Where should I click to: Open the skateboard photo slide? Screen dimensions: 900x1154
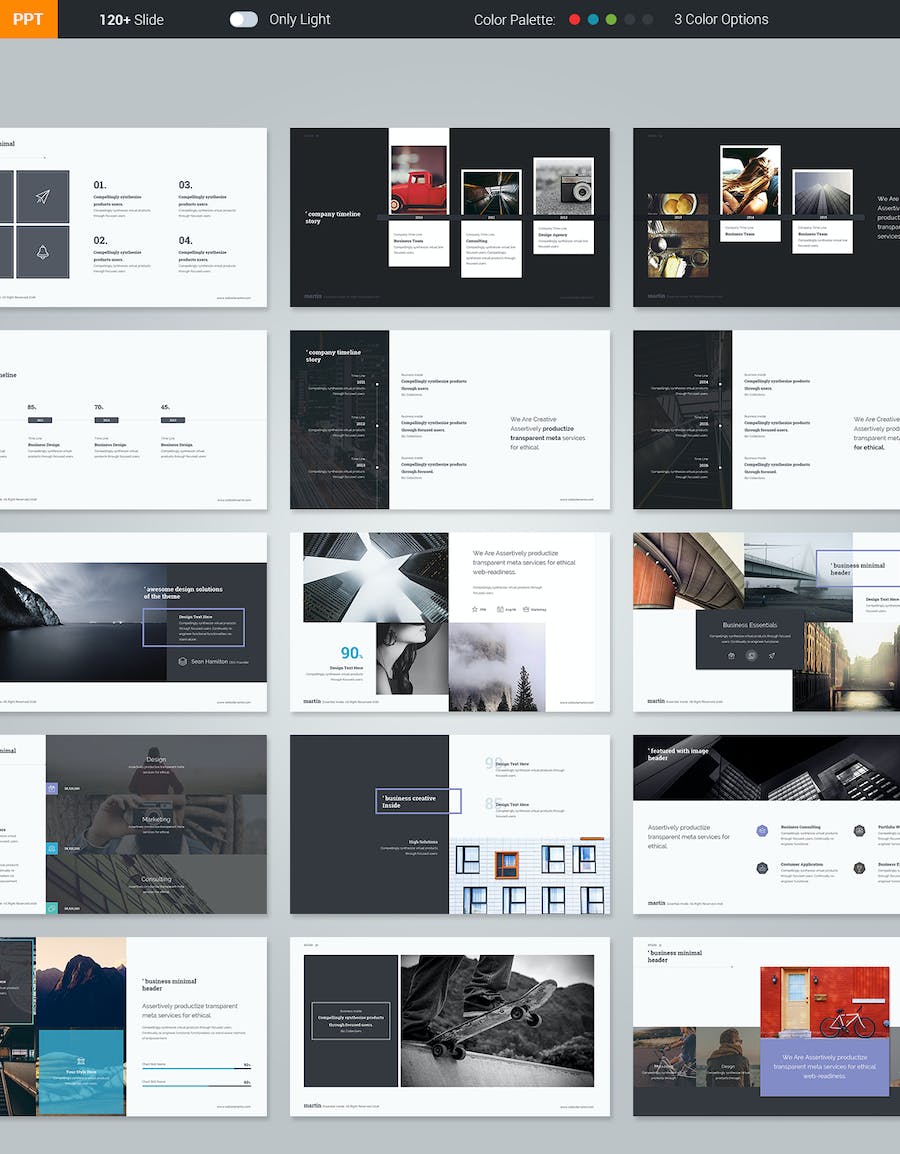click(x=497, y=1020)
